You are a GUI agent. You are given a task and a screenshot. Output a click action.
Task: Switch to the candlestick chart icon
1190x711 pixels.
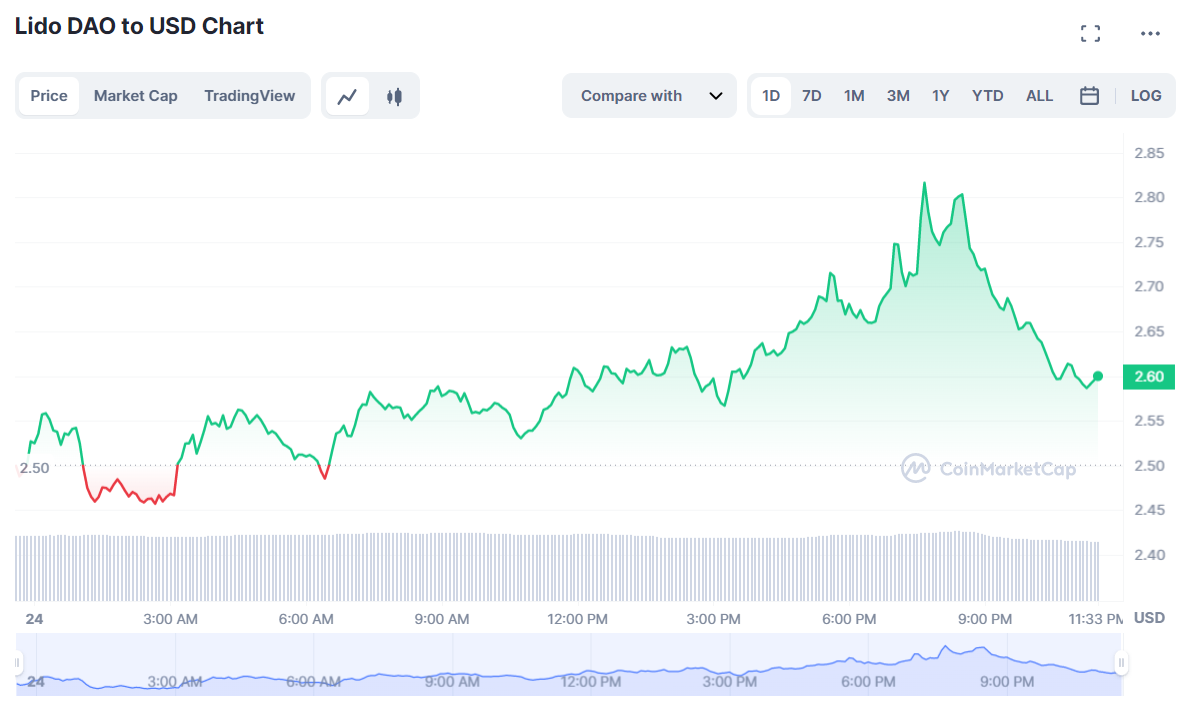tap(394, 96)
